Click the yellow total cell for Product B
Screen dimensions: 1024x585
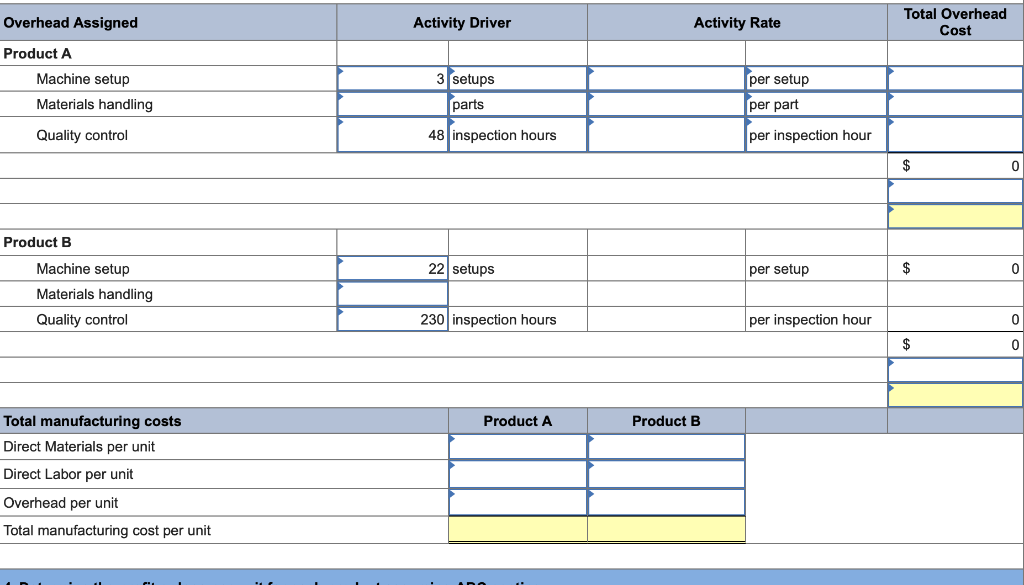954,395
